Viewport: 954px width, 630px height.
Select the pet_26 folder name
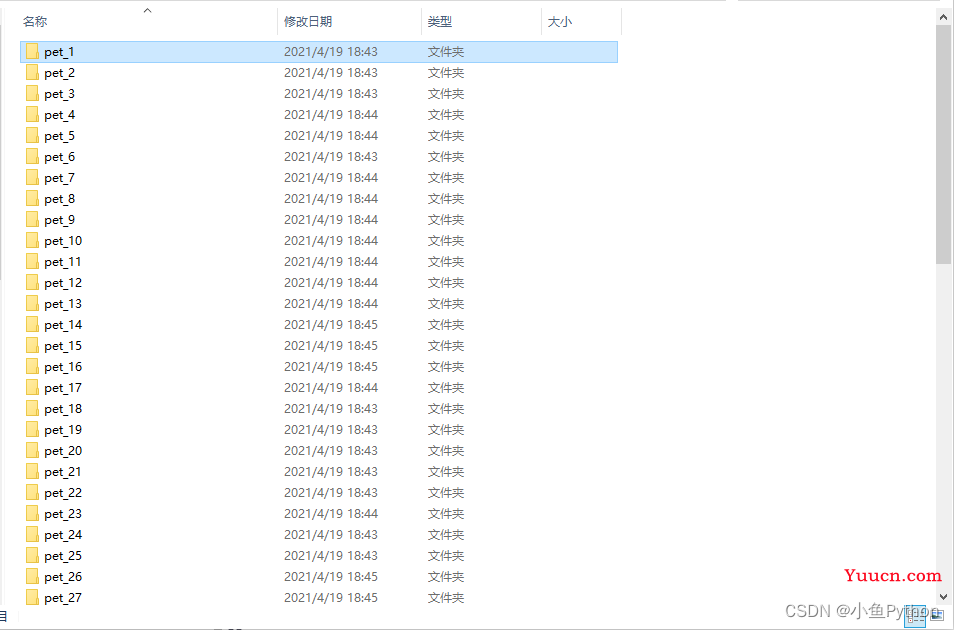pos(63,577)
